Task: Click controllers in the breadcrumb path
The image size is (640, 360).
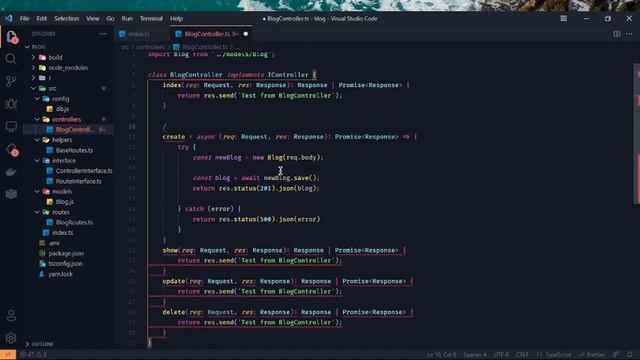Action: [150, 47]
